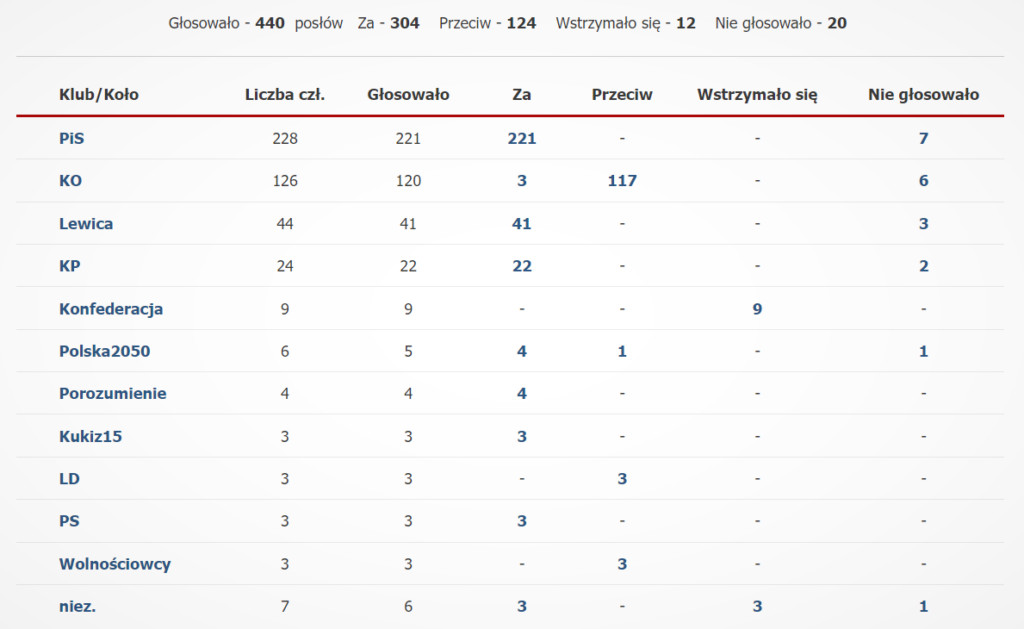The height and width of the screenshot is (629, 1024).
Task: Click summary Nie głosowało 20
Action: (837, 24)
